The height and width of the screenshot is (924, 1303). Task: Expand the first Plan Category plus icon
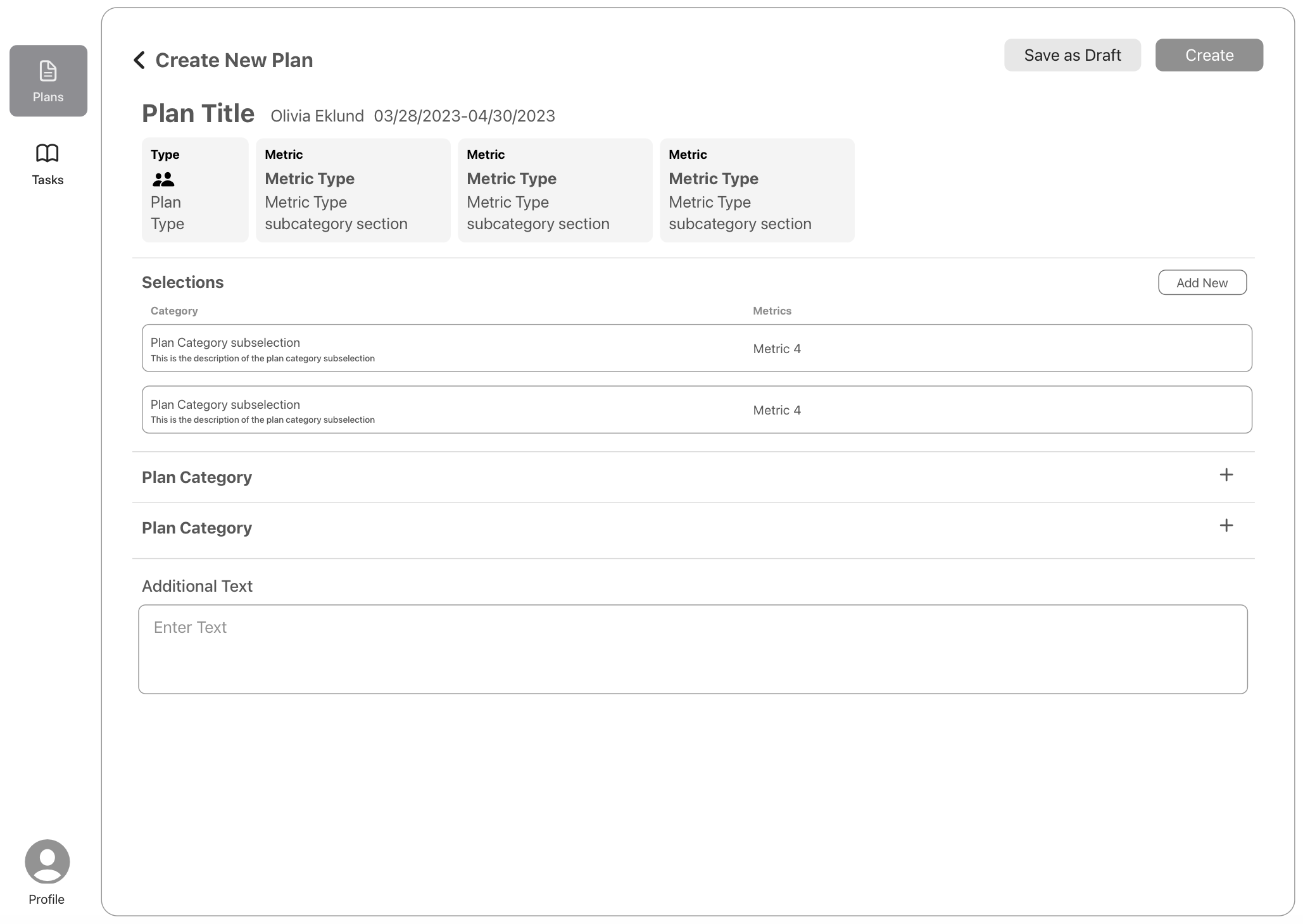coord(1226,475)
